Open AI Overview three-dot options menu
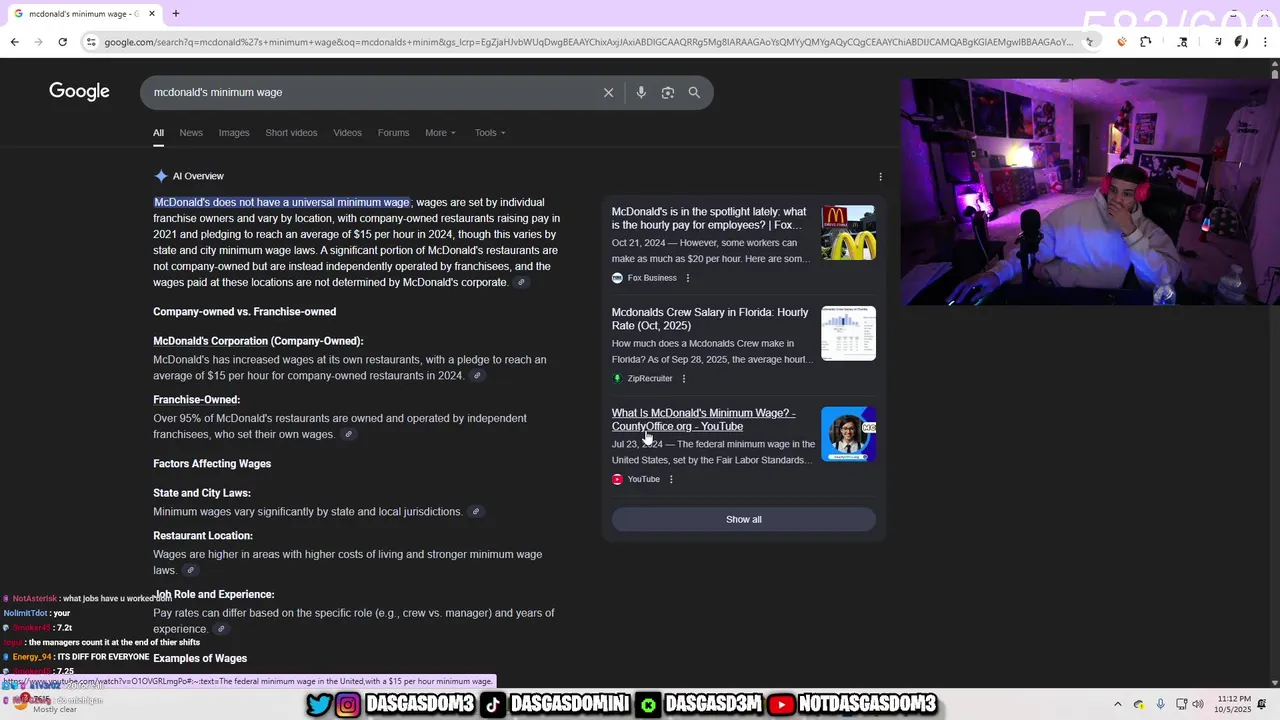Viewport: 1280px width, 720px height. coord(880,177)
